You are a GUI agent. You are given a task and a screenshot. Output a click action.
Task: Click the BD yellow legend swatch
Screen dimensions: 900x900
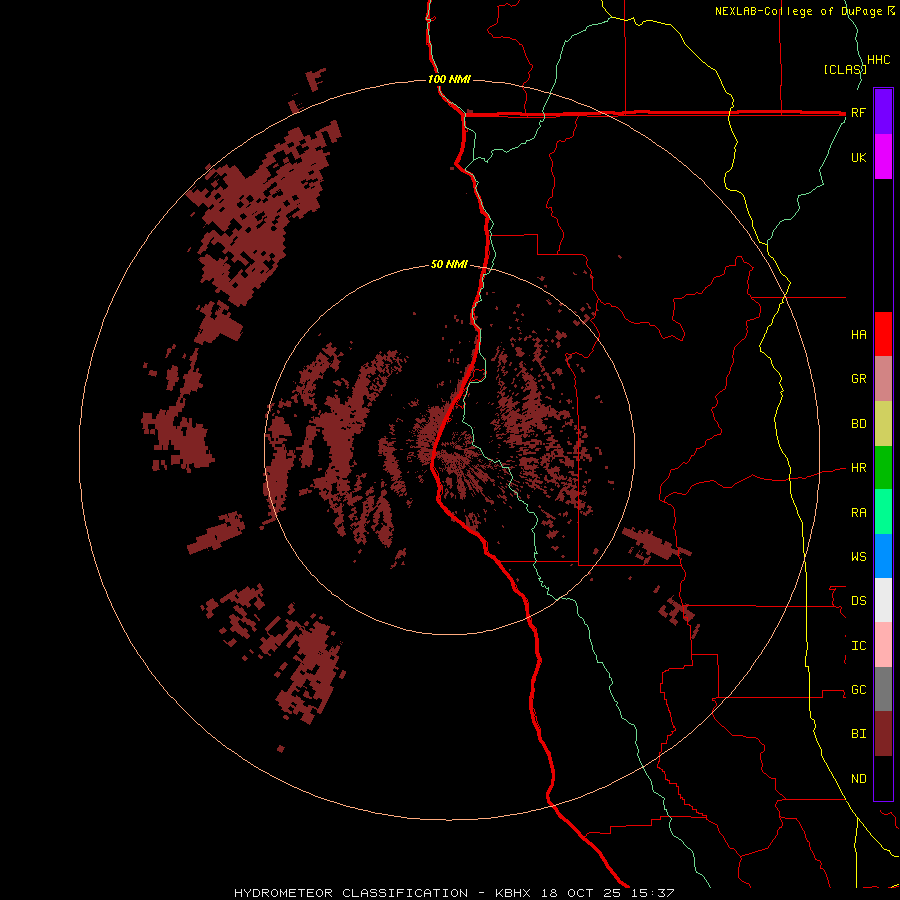[x=883, y=424]
